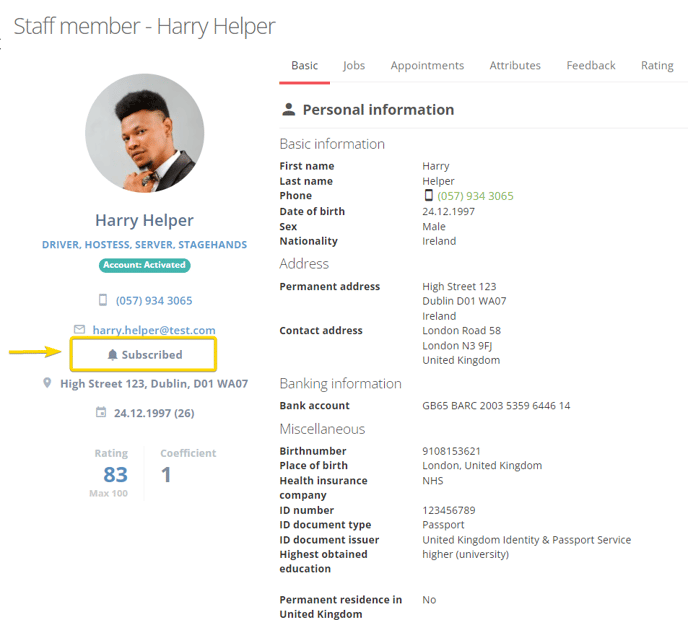688x620 pixels.
Task: Click the Basic tab
Action: coord(305,65)
